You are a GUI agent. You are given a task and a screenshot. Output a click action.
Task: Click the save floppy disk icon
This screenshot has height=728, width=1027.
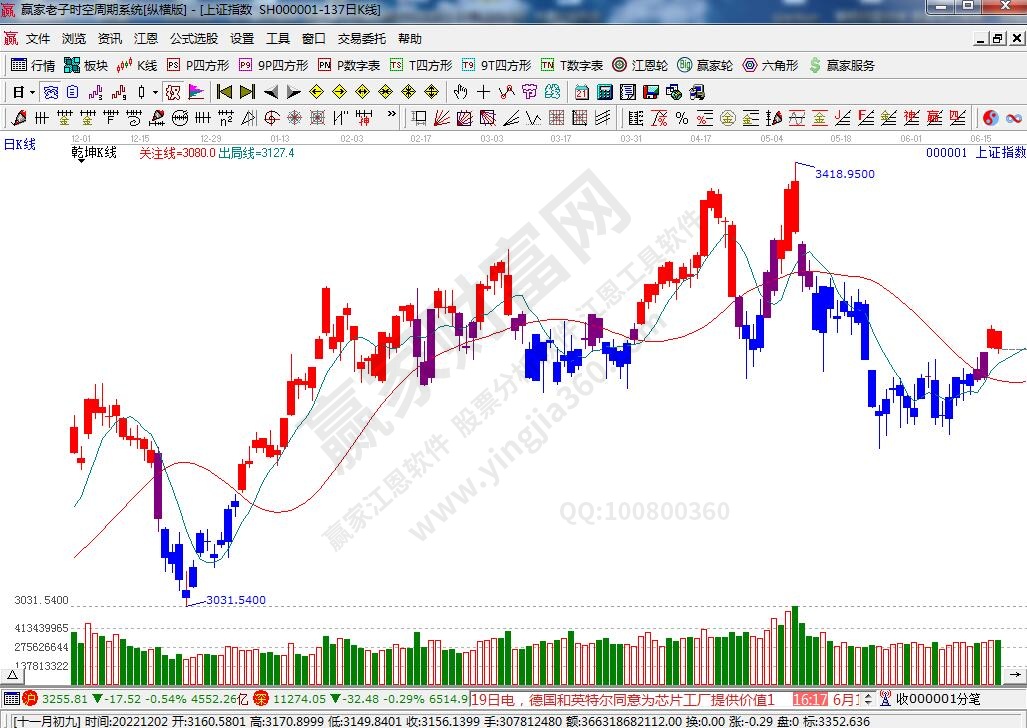click(x=651, y=92)
